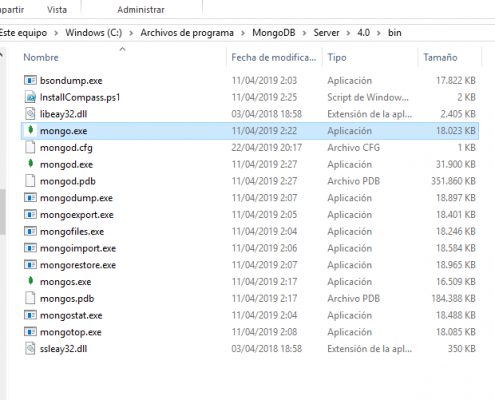Screen dimensions: 495x400
Task: Open the Vista ribbon tab
Action: pos(57,10)
